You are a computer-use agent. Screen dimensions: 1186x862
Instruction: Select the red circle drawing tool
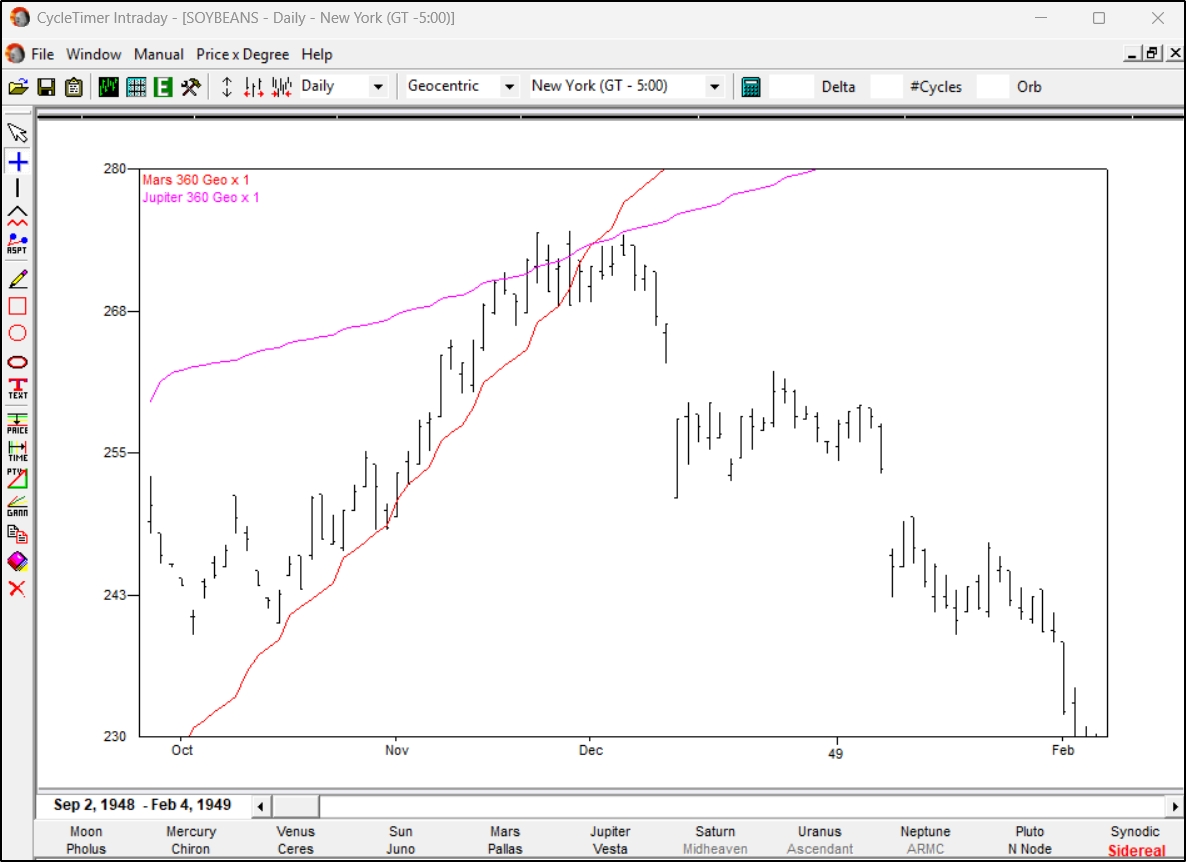pyautogui.click(x=16, y=333)
